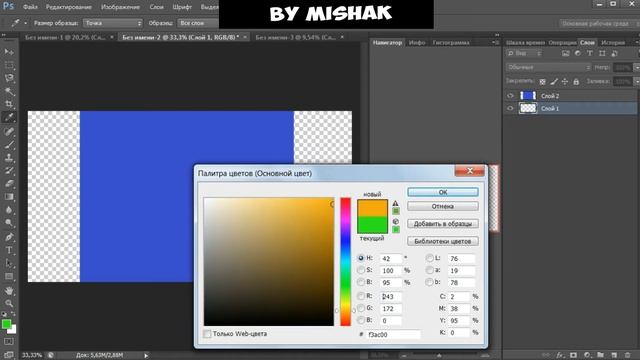
Task: Select the Eyedropper tool in toolbox
Action: (x=9, y=118)
